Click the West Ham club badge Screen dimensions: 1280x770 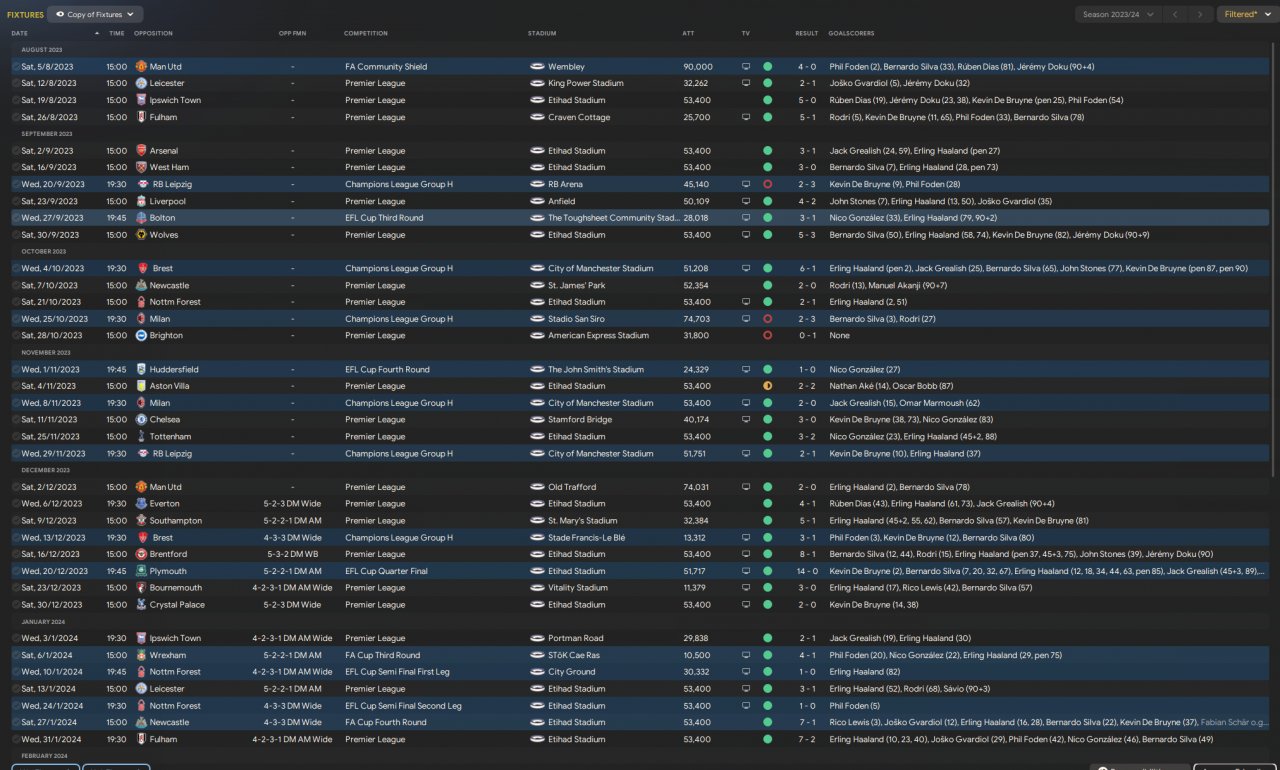coord(141,168)
